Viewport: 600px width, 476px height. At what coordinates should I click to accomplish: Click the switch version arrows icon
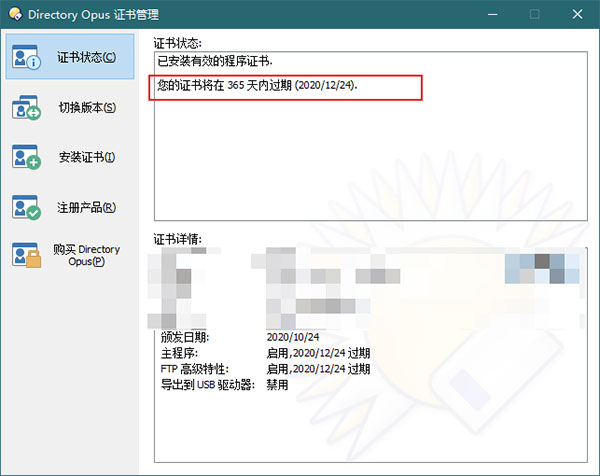[x=26, y=107]
